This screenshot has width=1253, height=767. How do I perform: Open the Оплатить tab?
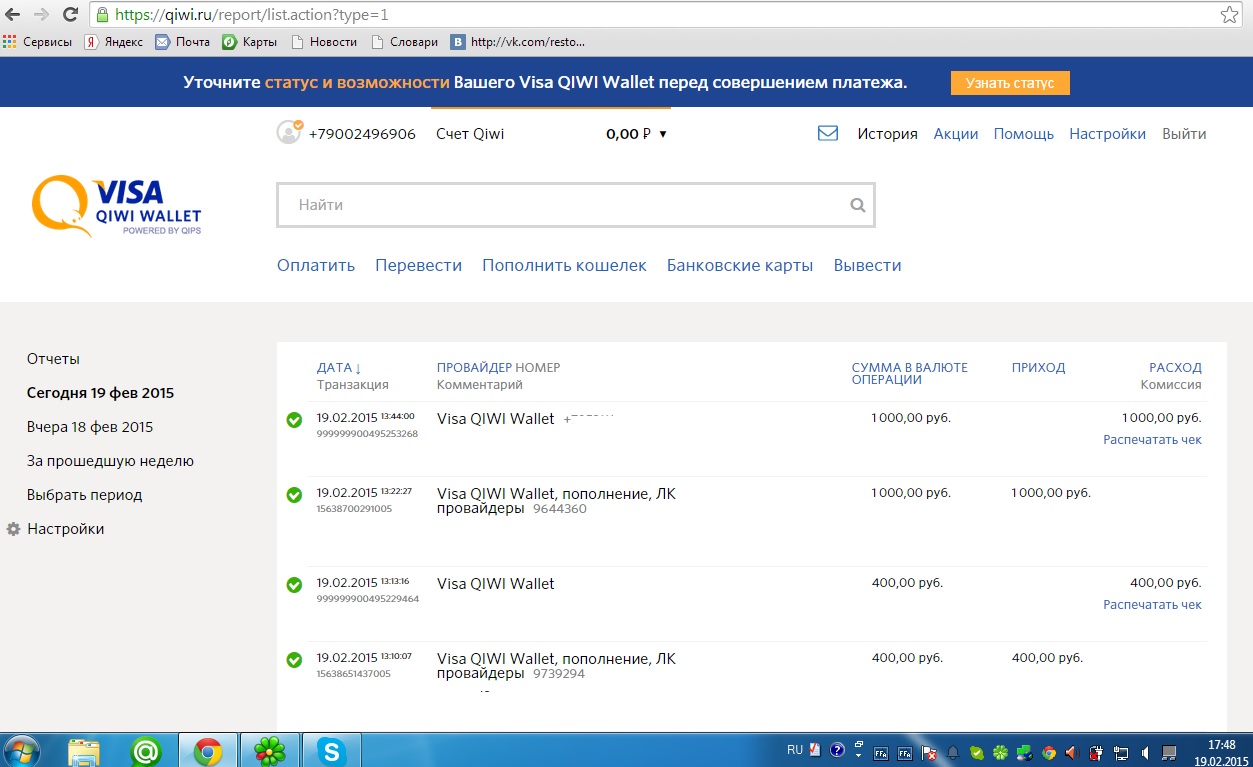tap(316, 265)
